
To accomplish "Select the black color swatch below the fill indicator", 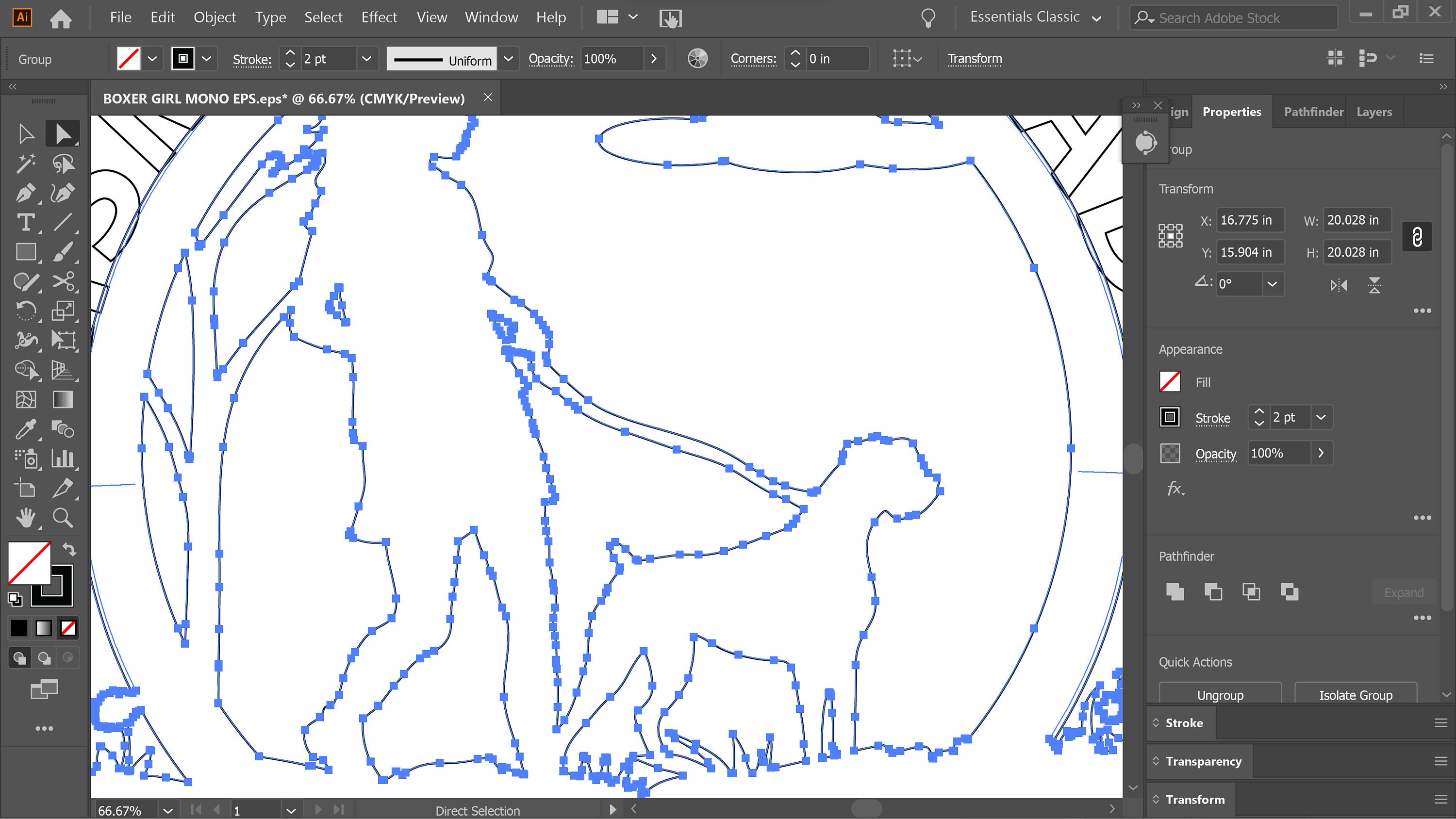I will coord(18,627).
